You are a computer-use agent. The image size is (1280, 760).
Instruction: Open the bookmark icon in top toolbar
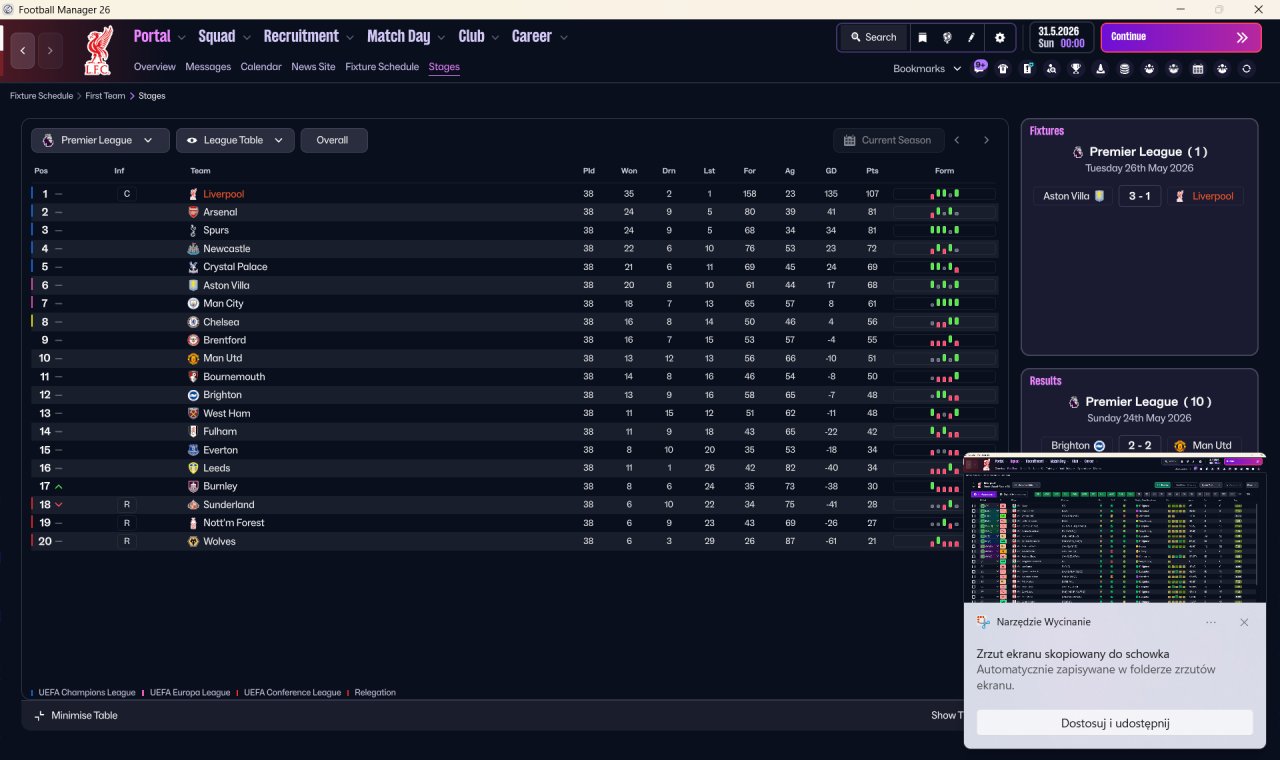pos(922,37)
